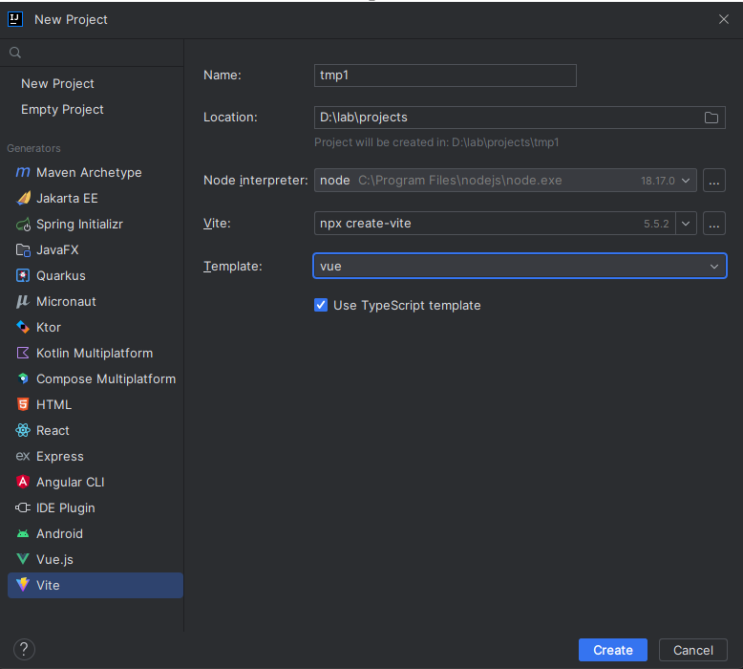Expand the Template dropdown showing vue
The image size is (743, 669).
coord(520,266)
